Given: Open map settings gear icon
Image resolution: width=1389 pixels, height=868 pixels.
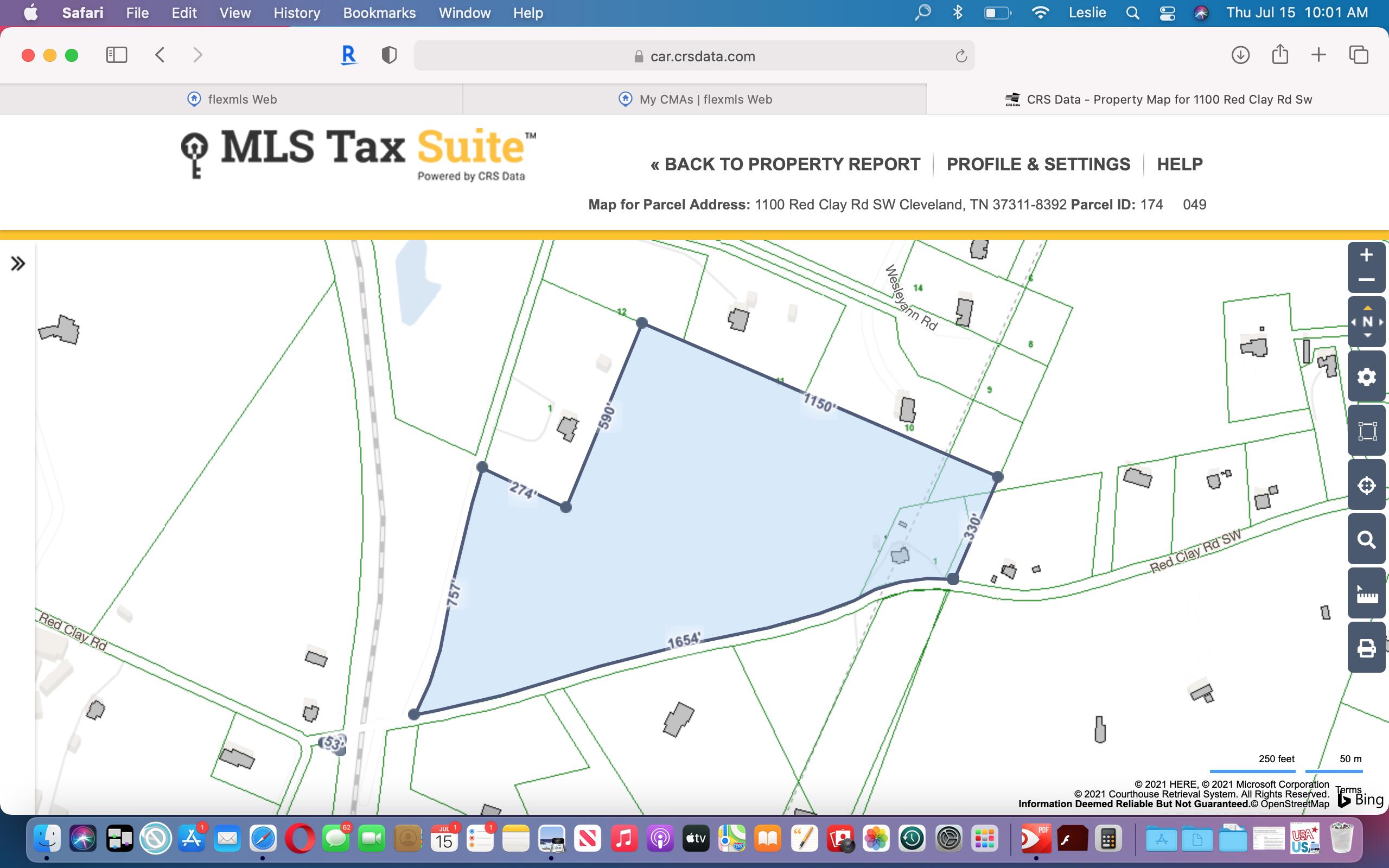Looking at the screenshot, I should [1366, 377].
